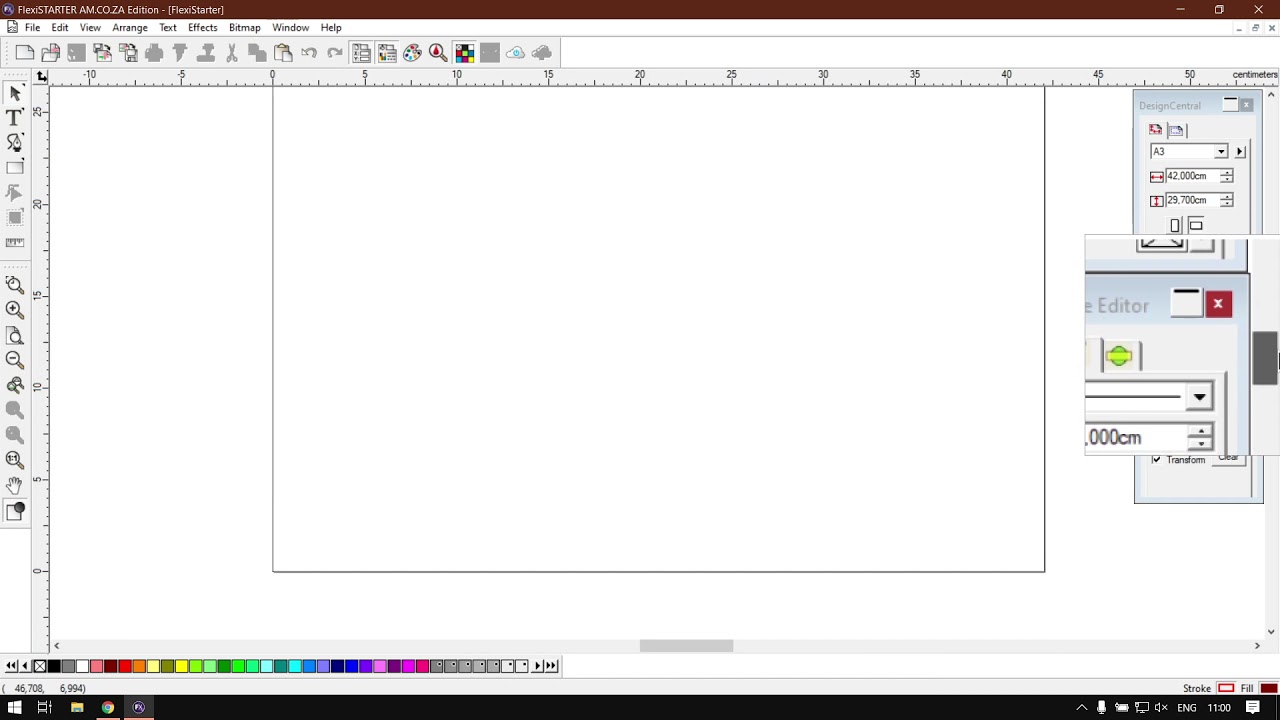Screen dimensions: 1280x720
Task: Open the Arrange menu
Action: [130, 28]
